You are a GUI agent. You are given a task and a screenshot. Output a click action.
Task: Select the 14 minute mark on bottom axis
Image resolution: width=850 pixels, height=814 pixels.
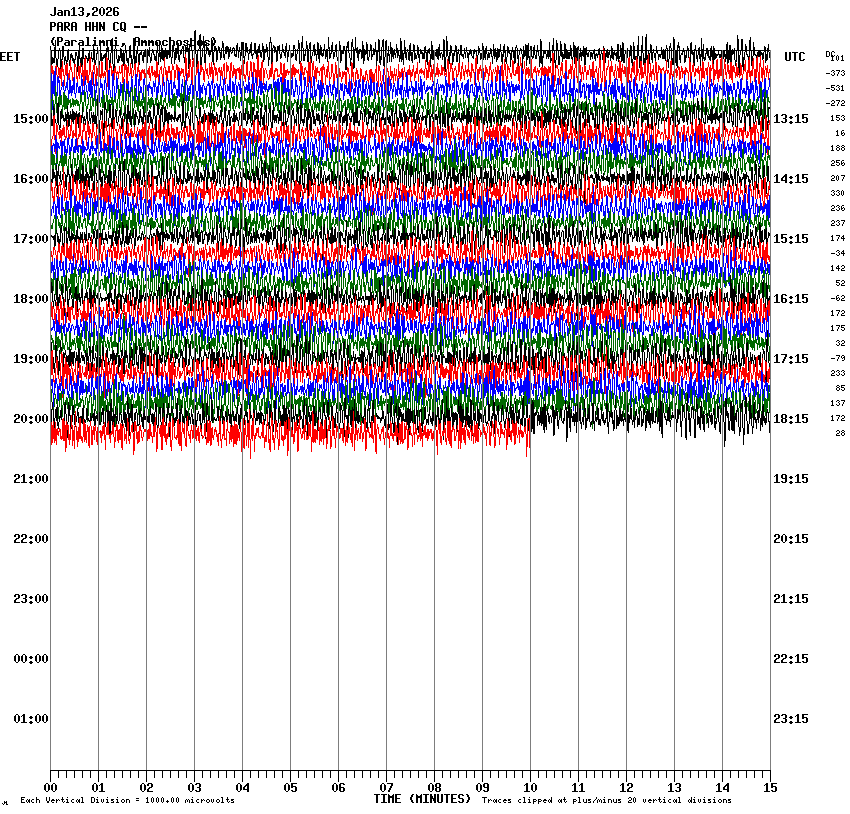(x=722, y=788)
